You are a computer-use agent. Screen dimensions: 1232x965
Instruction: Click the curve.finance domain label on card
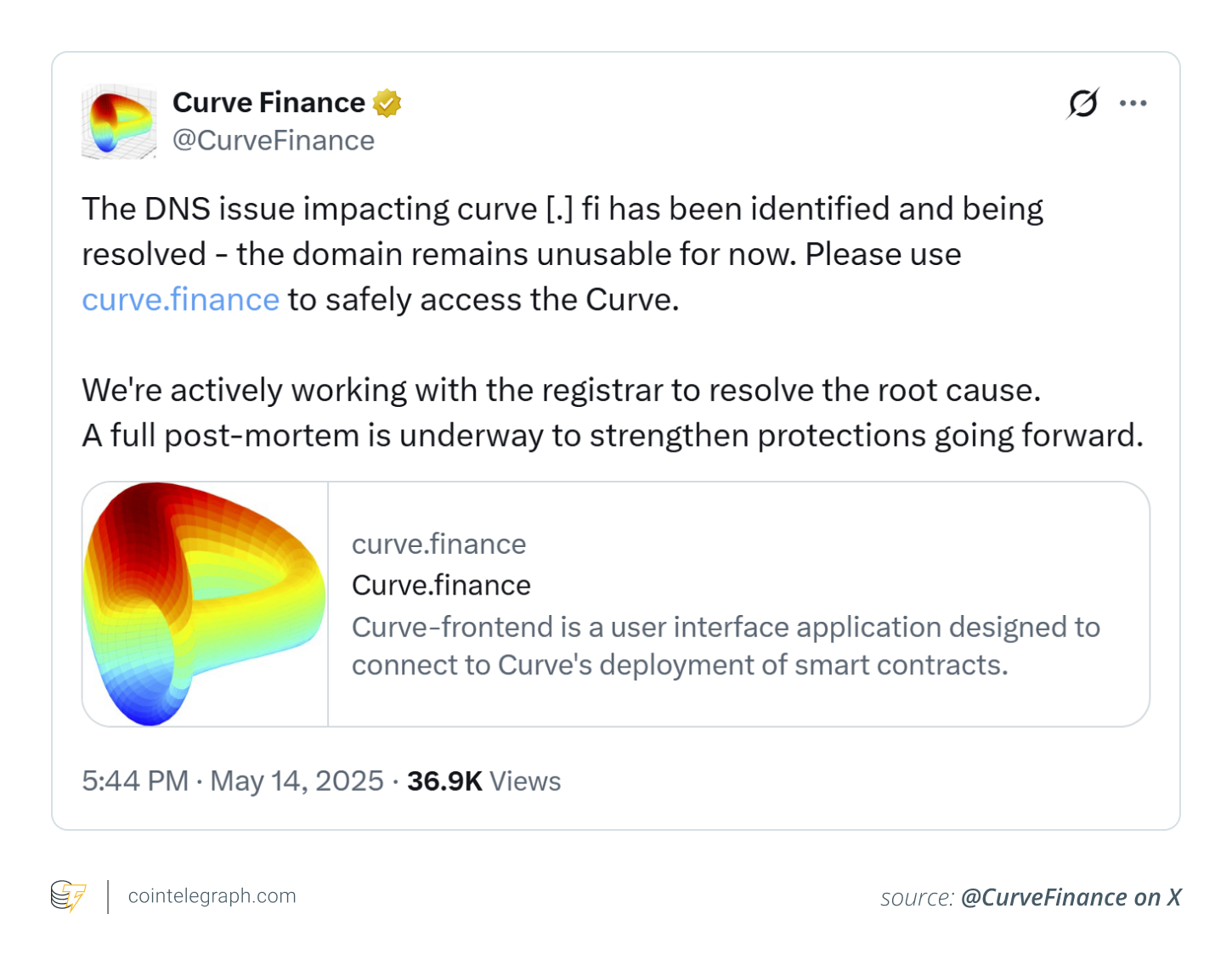(439, 544)
